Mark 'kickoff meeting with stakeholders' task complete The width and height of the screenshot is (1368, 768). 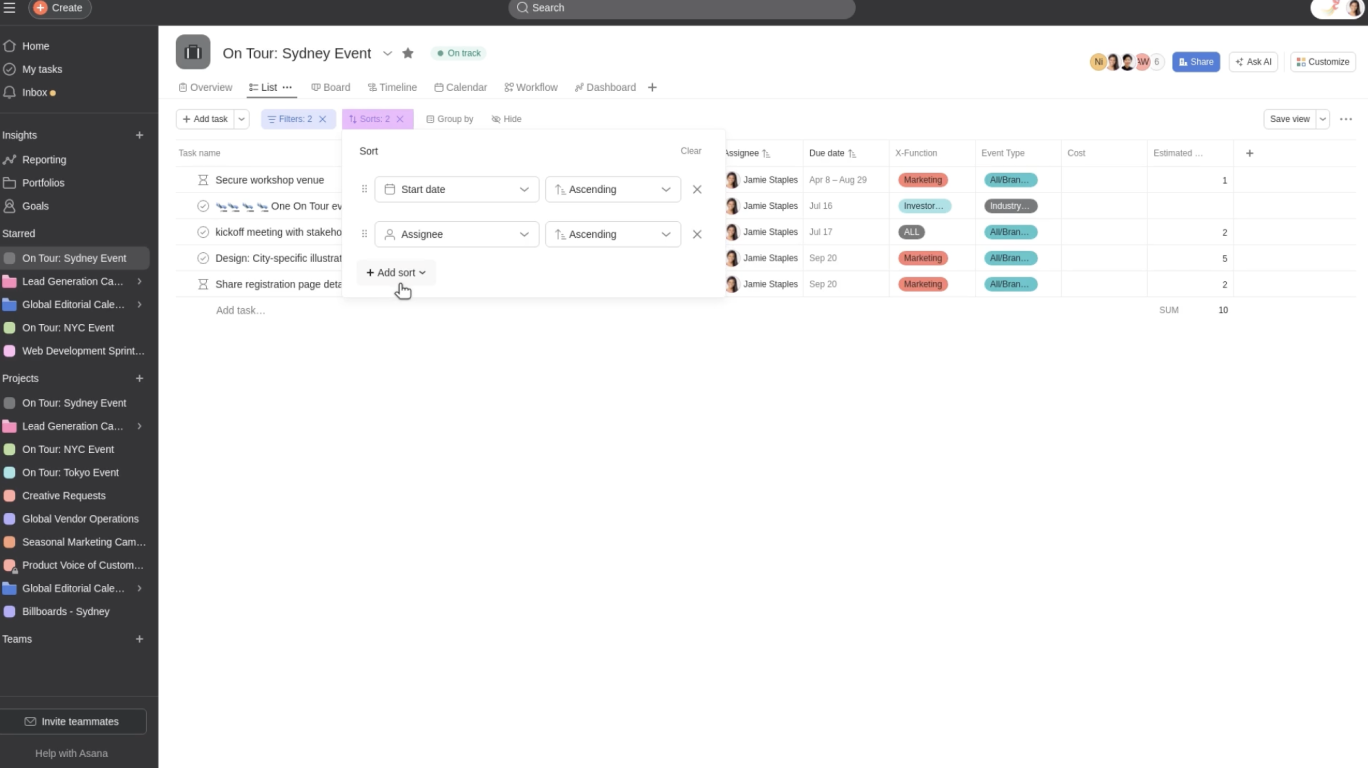tap(203, 231)
